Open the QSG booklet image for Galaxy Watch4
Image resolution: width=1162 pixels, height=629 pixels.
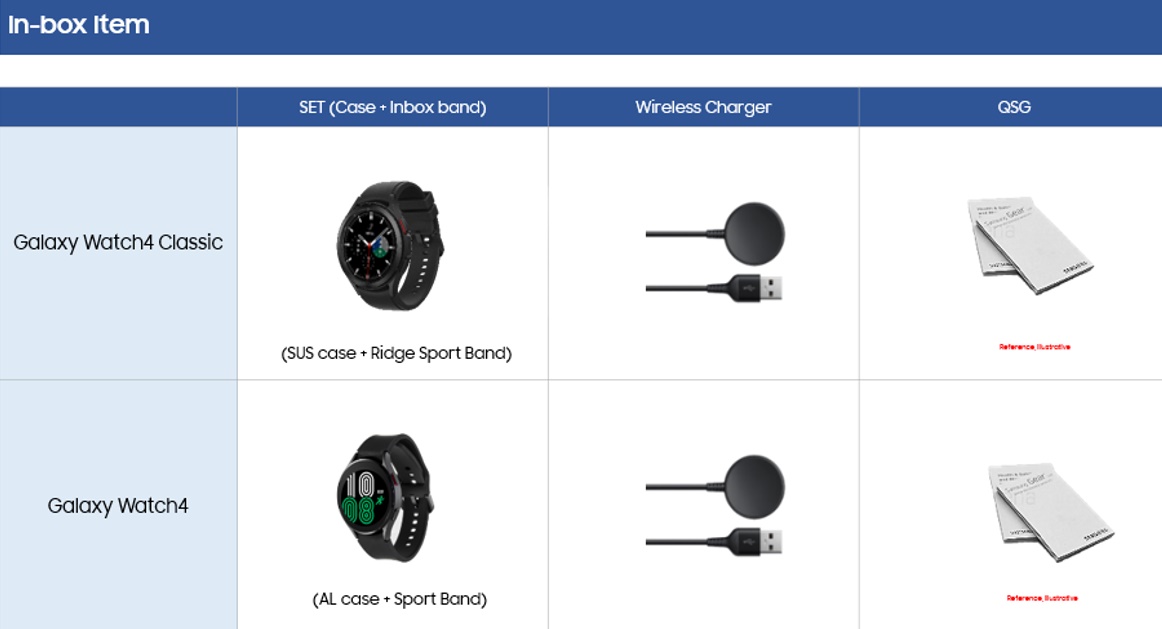coord(1051,512)
